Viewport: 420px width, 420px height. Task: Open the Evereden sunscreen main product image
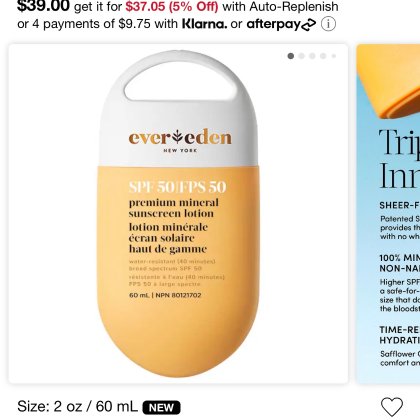coord(178,213)
